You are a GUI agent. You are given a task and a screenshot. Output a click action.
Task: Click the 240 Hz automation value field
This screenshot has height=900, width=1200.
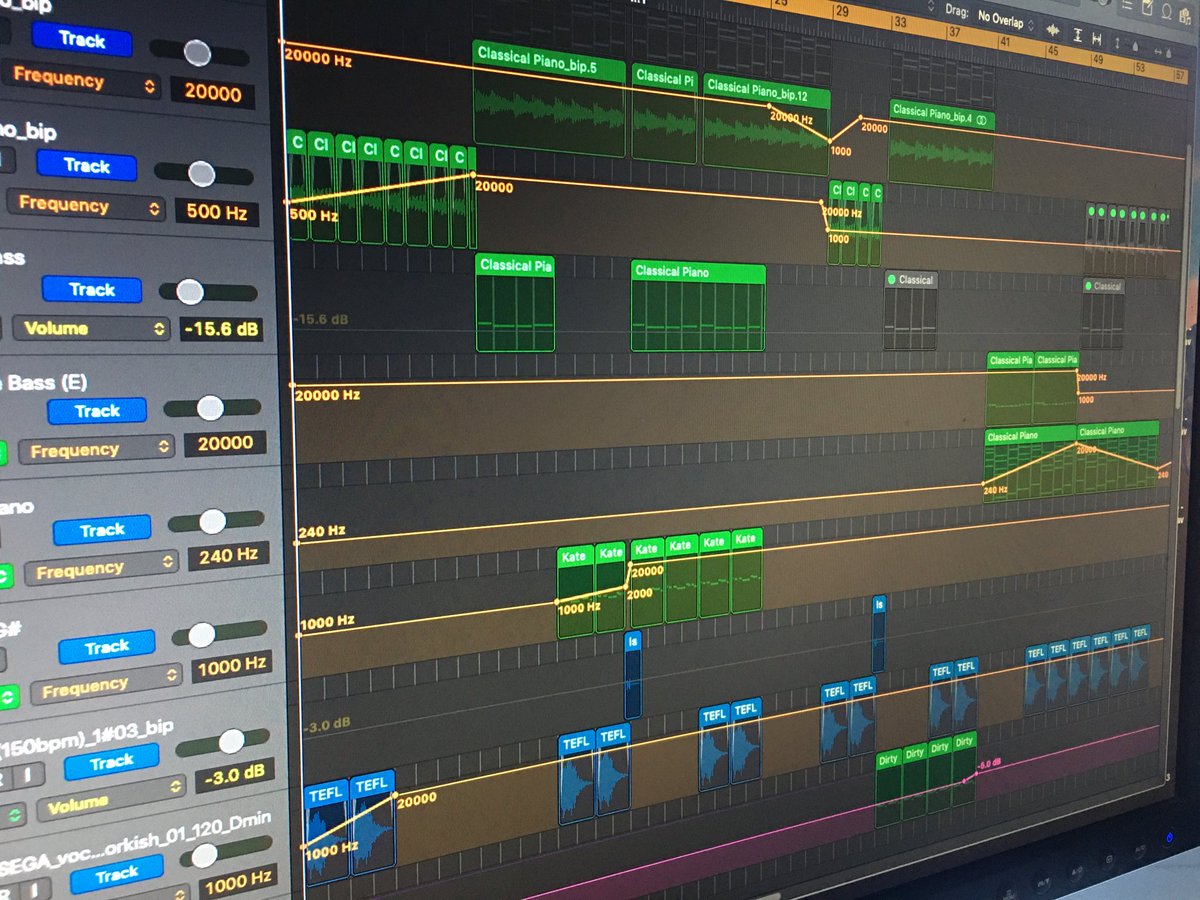tap(229, 555)
